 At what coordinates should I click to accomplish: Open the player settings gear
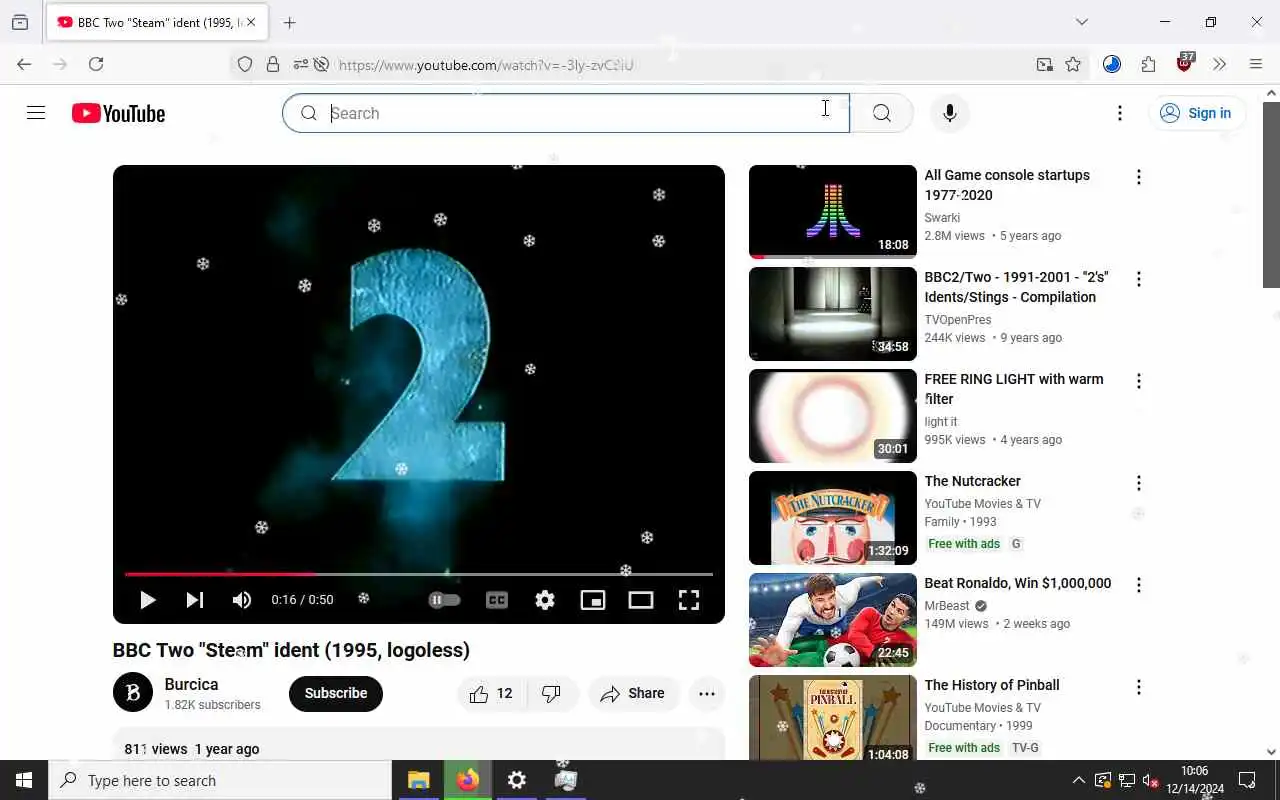coord(545,600)
